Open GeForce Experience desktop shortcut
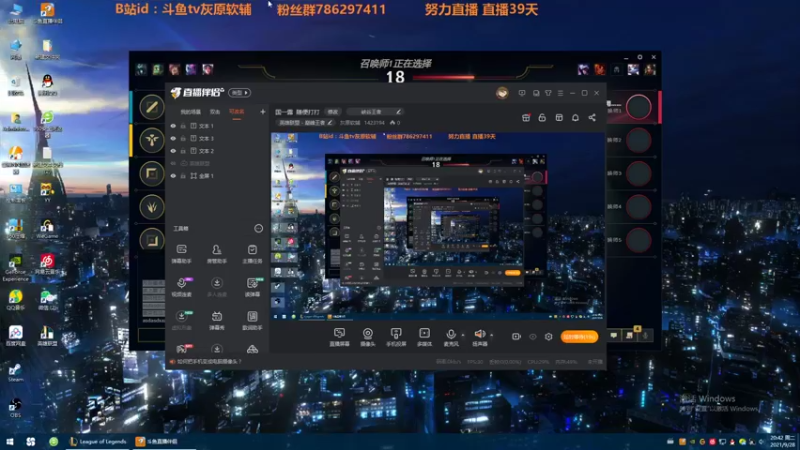Image resolution: width=800 pixels, height=450 pixels. 15,268
